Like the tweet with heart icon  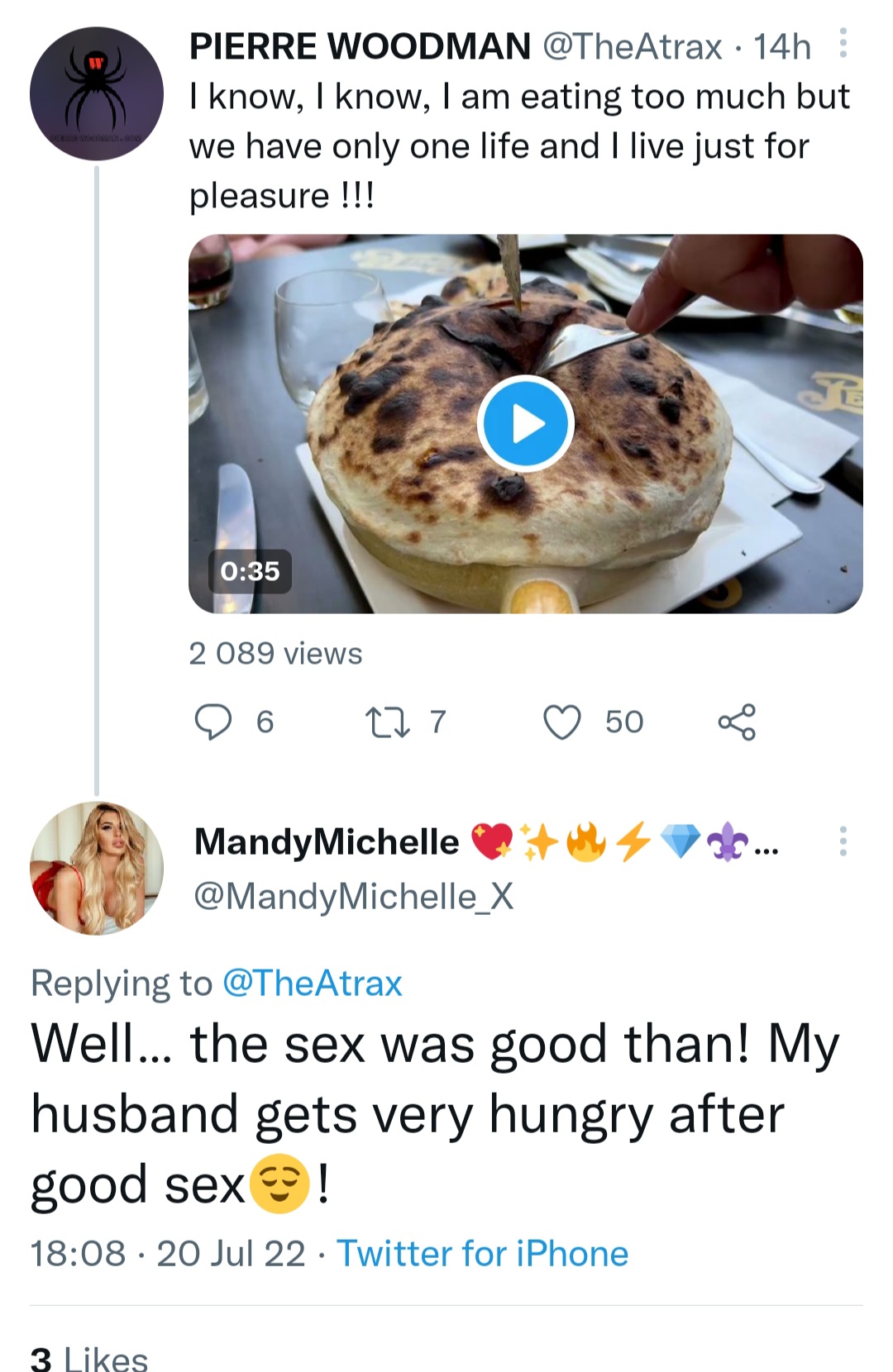[x=562, y=722]
